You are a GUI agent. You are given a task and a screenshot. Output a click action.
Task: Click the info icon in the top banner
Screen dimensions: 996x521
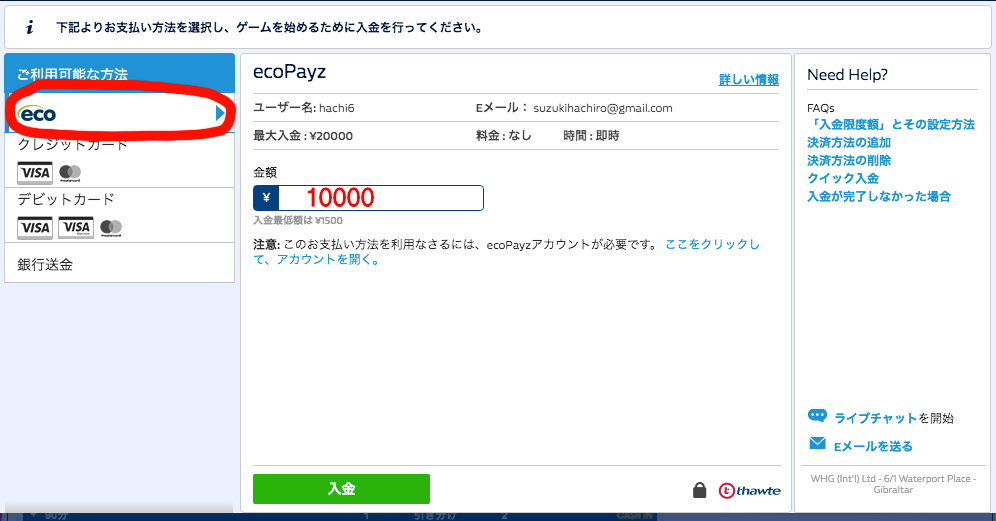pos(30,27)
